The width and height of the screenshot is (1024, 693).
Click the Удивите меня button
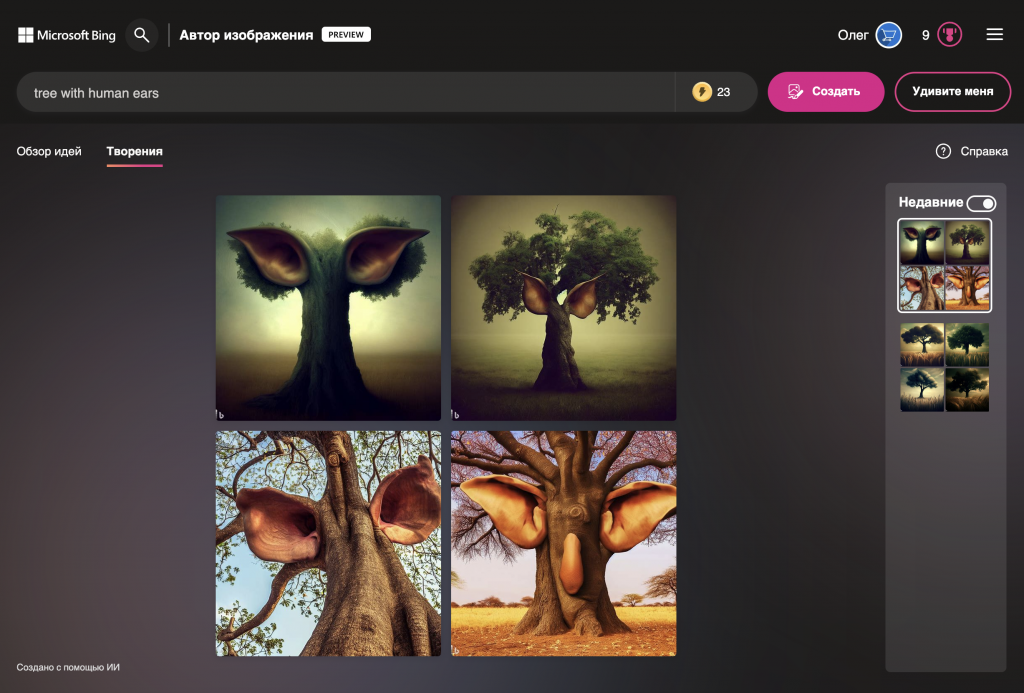tap(952, 91)
